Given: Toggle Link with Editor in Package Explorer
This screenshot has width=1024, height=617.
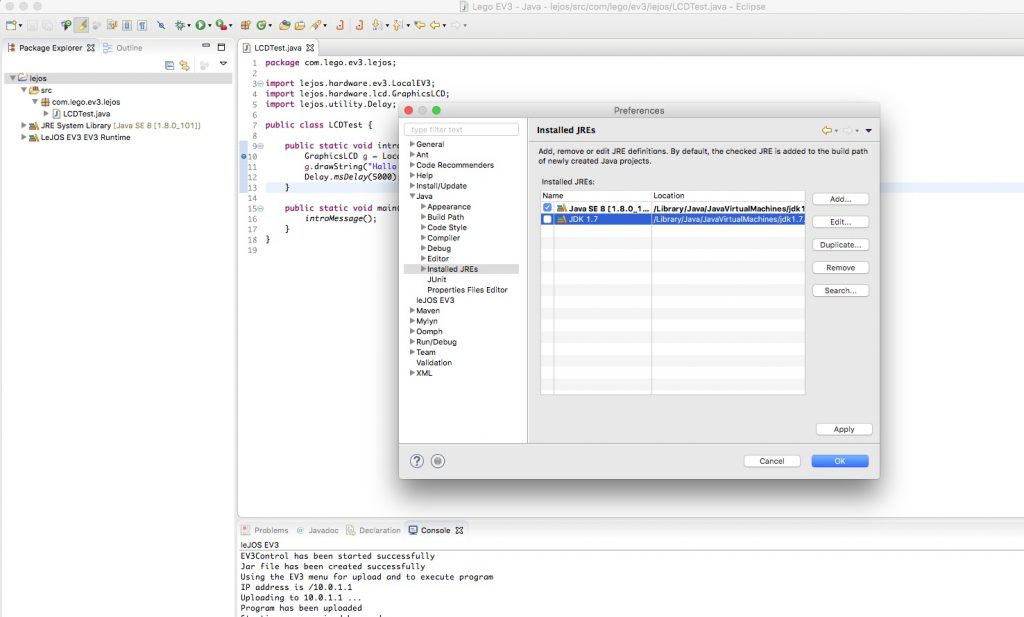Looking at the screenshot, I should point(185,65).
